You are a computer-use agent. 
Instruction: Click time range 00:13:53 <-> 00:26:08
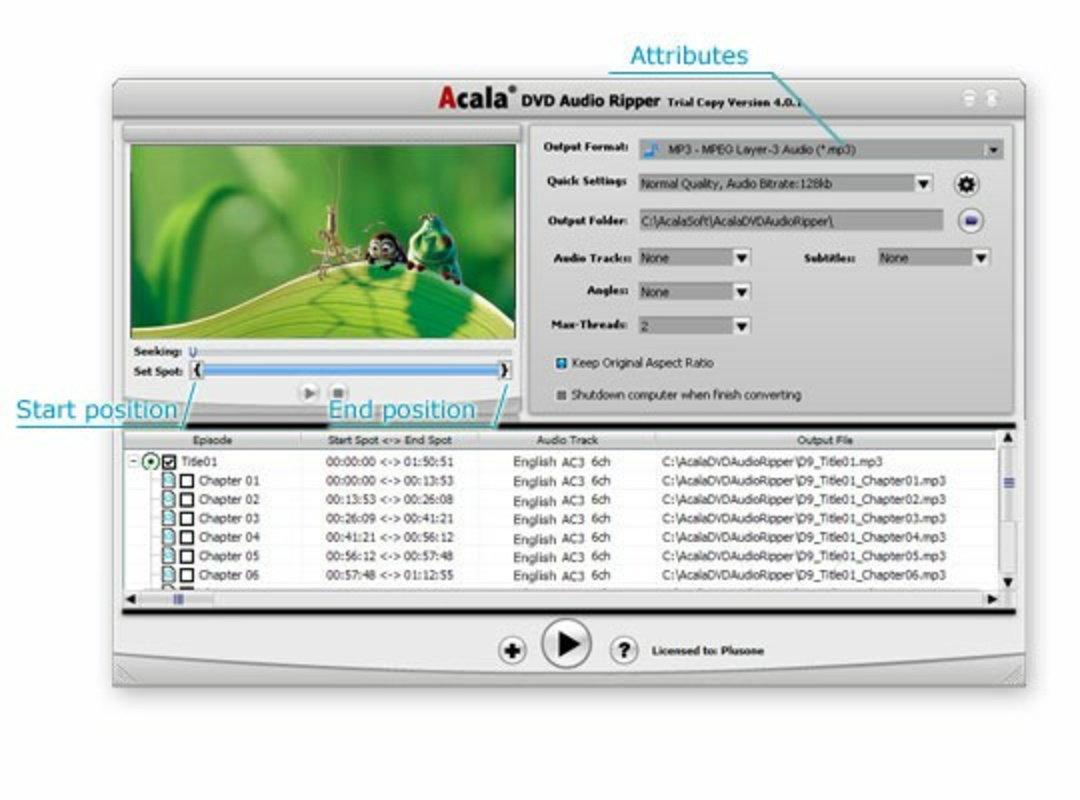click(x=389, y=499)
